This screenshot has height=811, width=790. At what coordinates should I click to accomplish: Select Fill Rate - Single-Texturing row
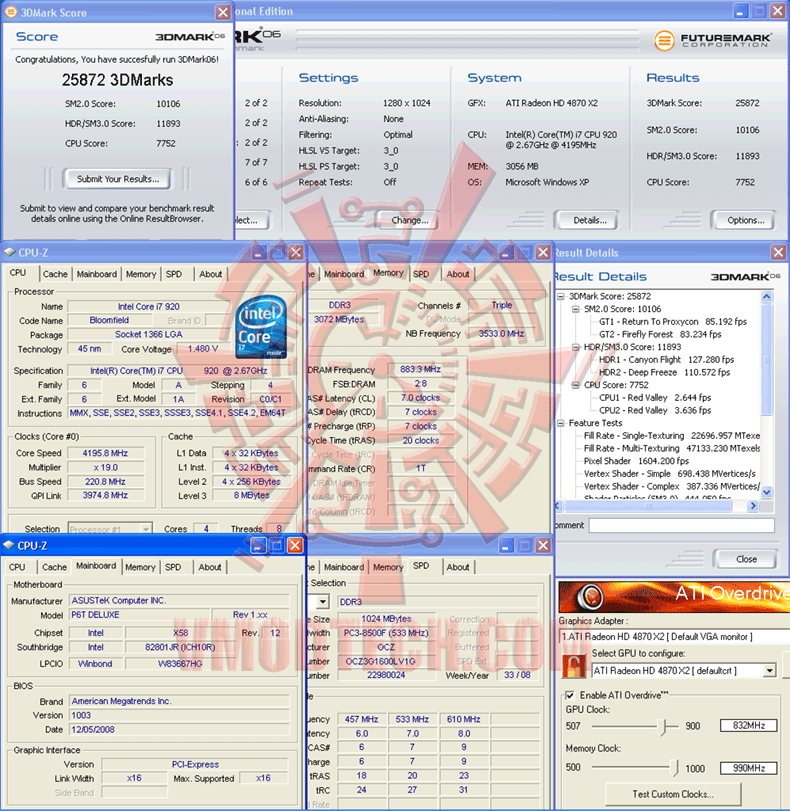[x=672, y=436]
